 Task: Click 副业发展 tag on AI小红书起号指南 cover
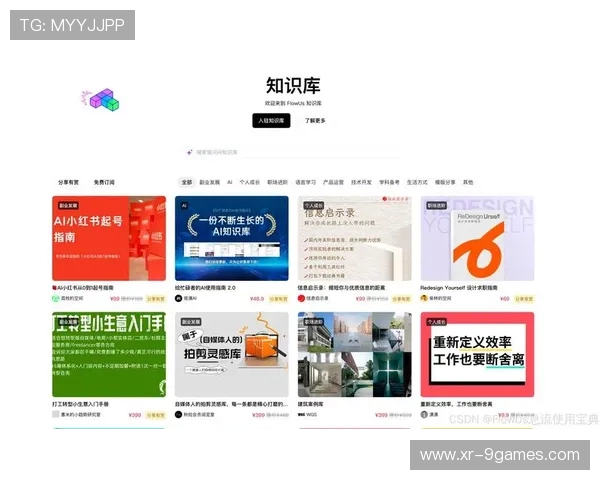click(x=68, y=206)
